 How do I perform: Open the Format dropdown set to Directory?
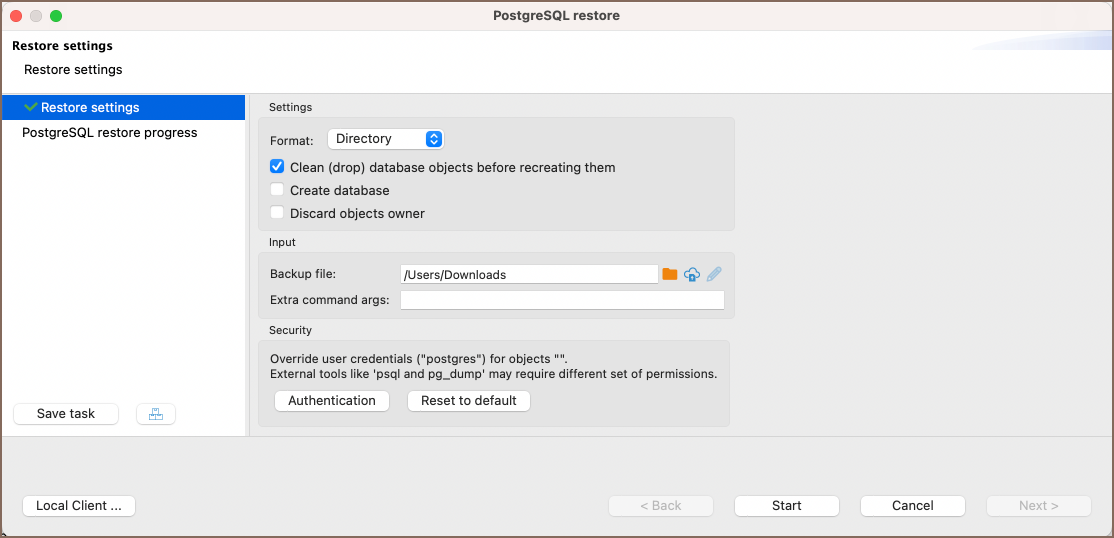[385, 139]
